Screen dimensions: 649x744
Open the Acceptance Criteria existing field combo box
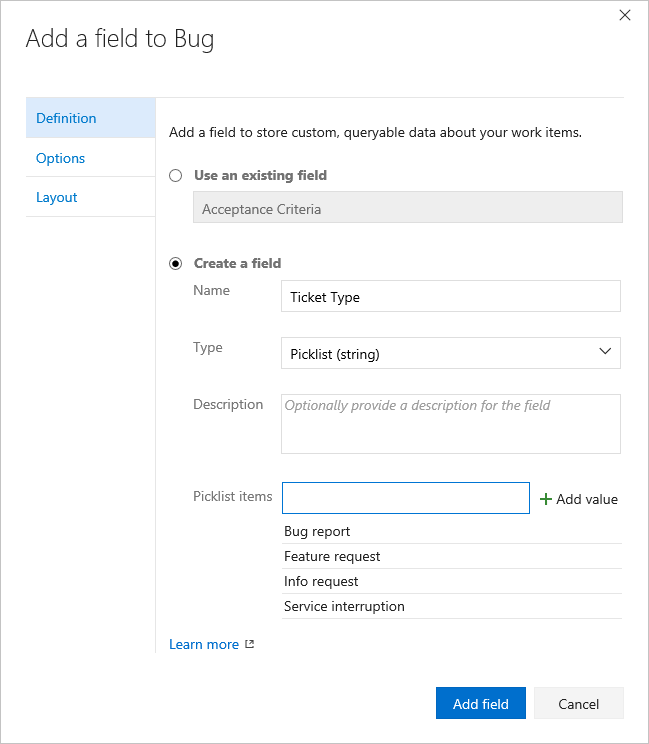(407, 207)
